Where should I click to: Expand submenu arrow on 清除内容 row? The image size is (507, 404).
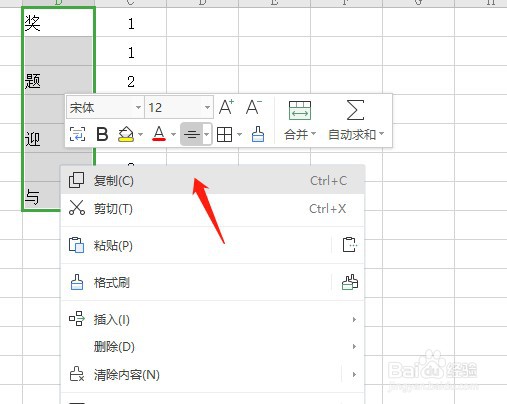point(354,374)
